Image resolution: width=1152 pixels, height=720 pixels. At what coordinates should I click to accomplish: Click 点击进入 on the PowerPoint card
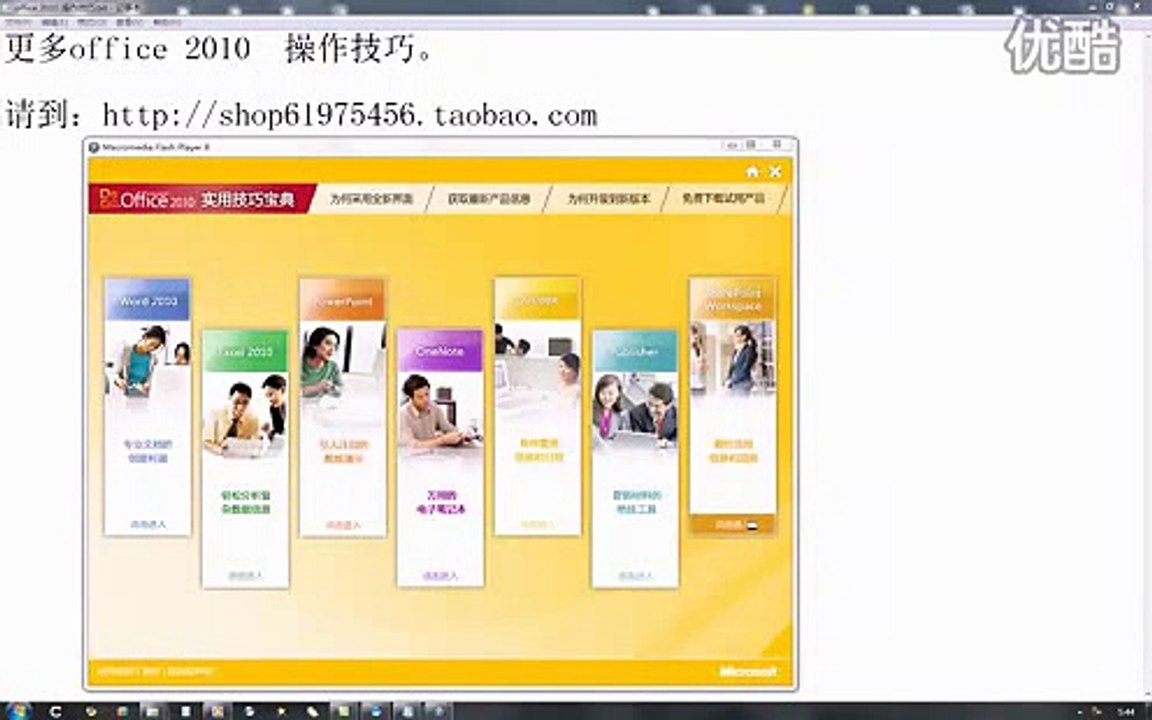(343, 525)
